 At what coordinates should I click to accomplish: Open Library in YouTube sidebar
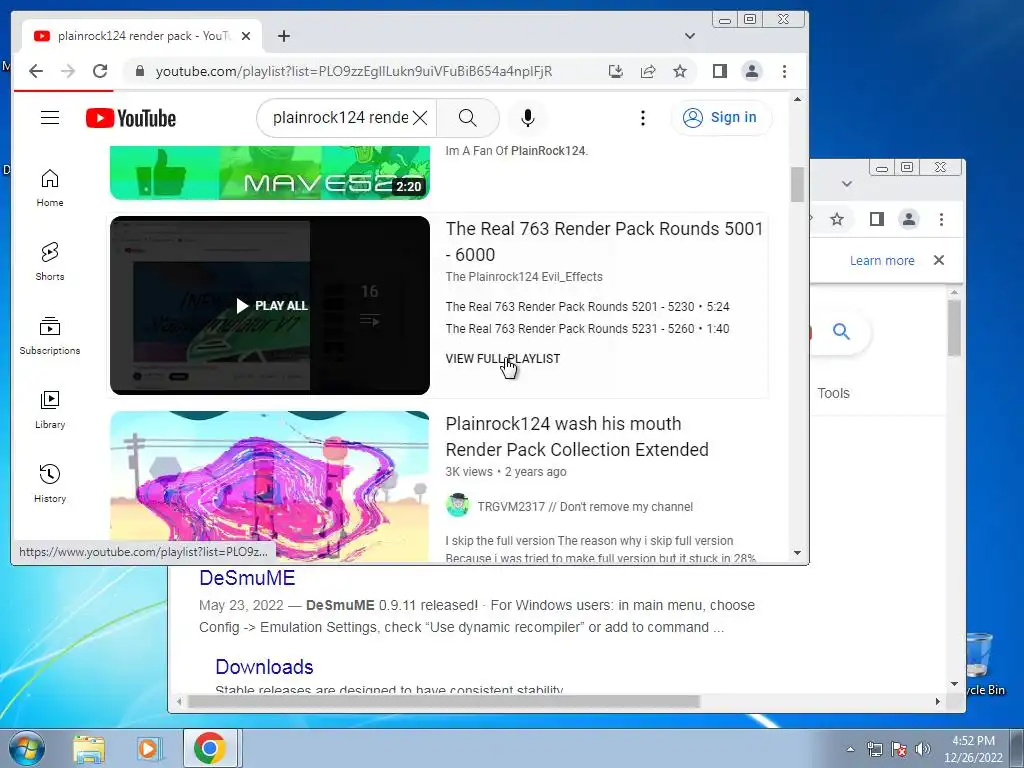pyautogui.click(x=50, y=409)
